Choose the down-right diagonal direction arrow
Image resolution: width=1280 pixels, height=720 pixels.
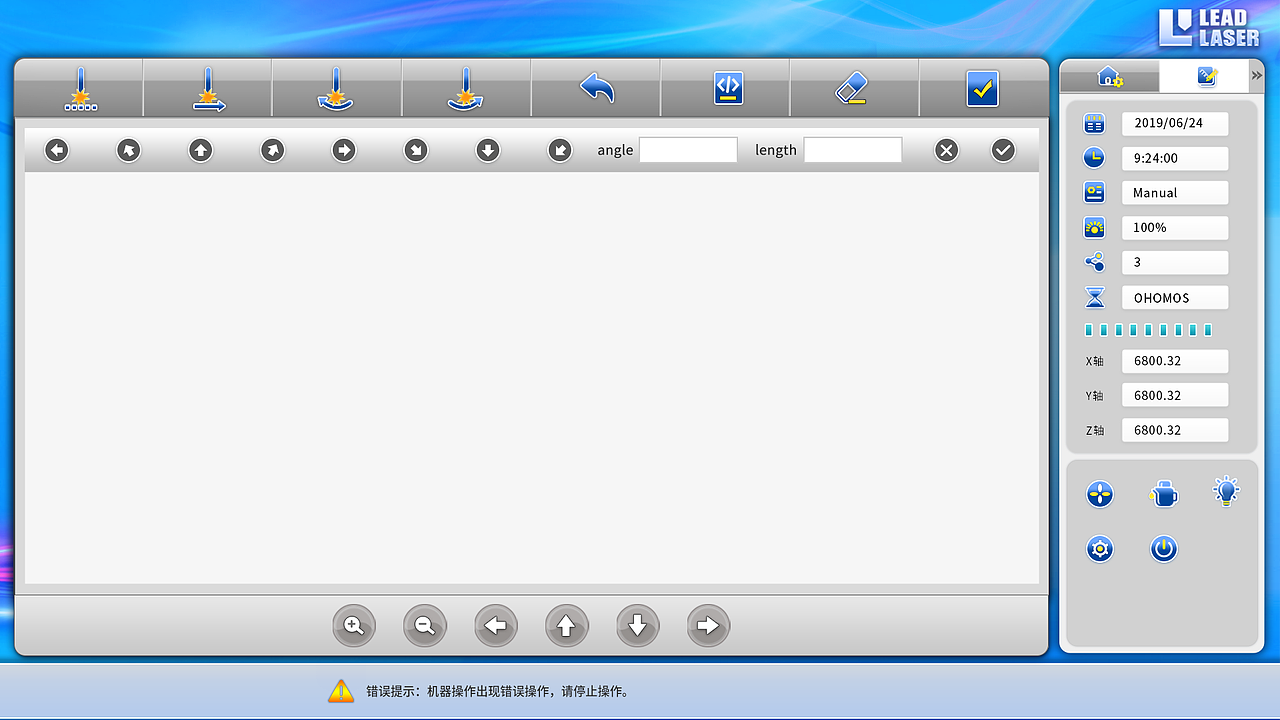[416, 150]
